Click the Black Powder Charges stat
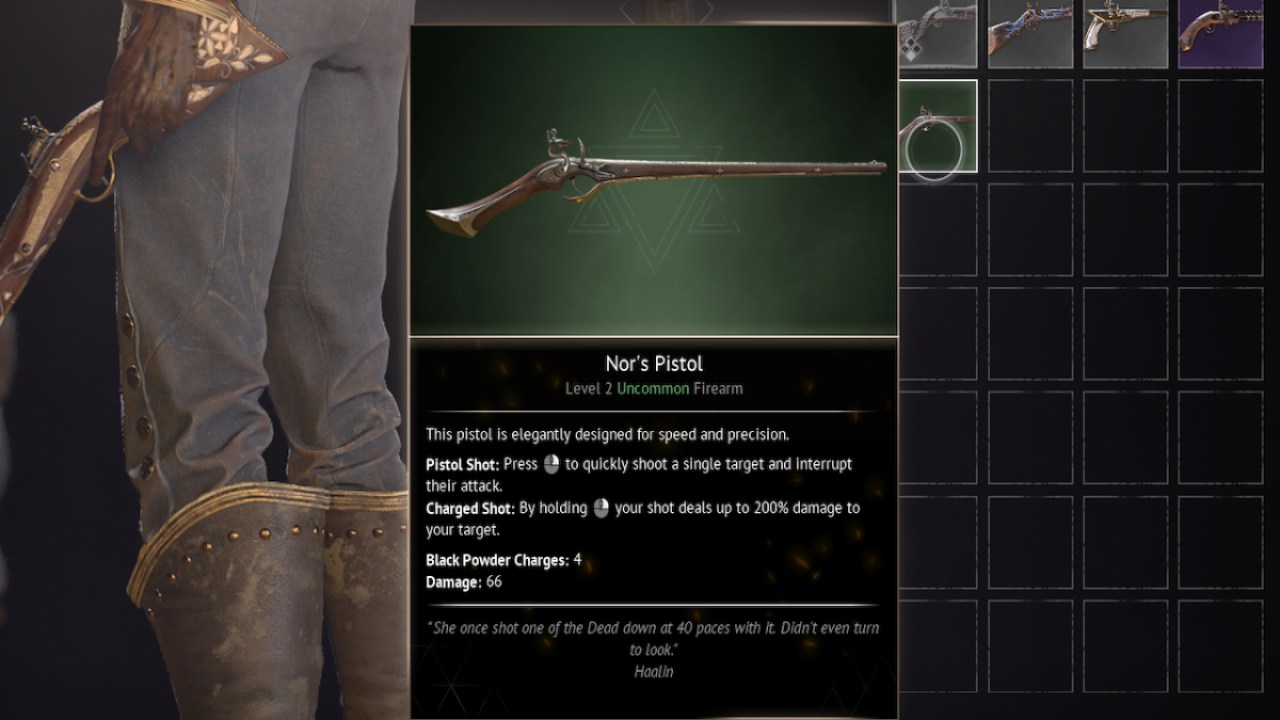 pos(503,560)
